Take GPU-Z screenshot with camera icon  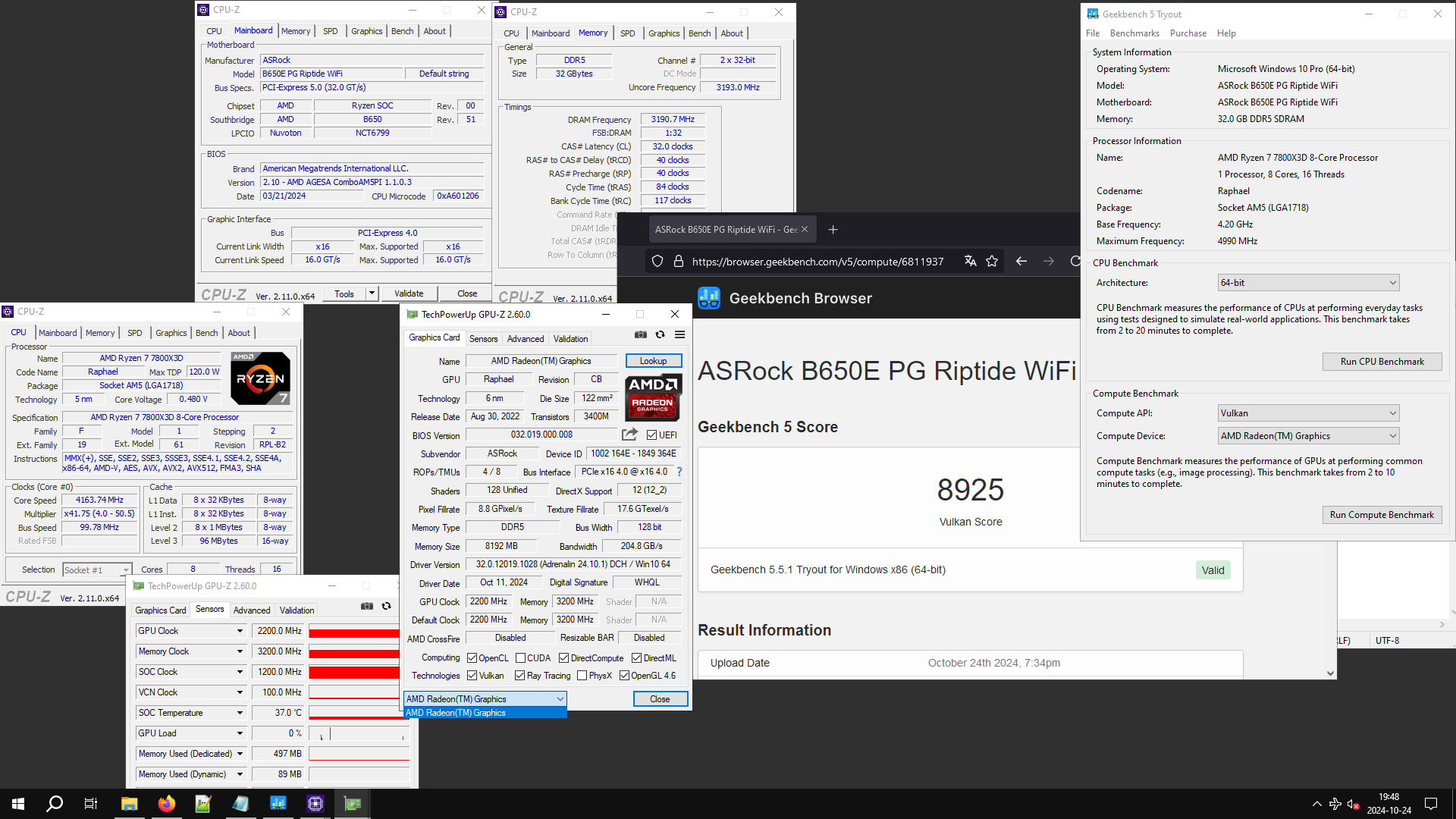pyautogui.click(x=641, y=334)
